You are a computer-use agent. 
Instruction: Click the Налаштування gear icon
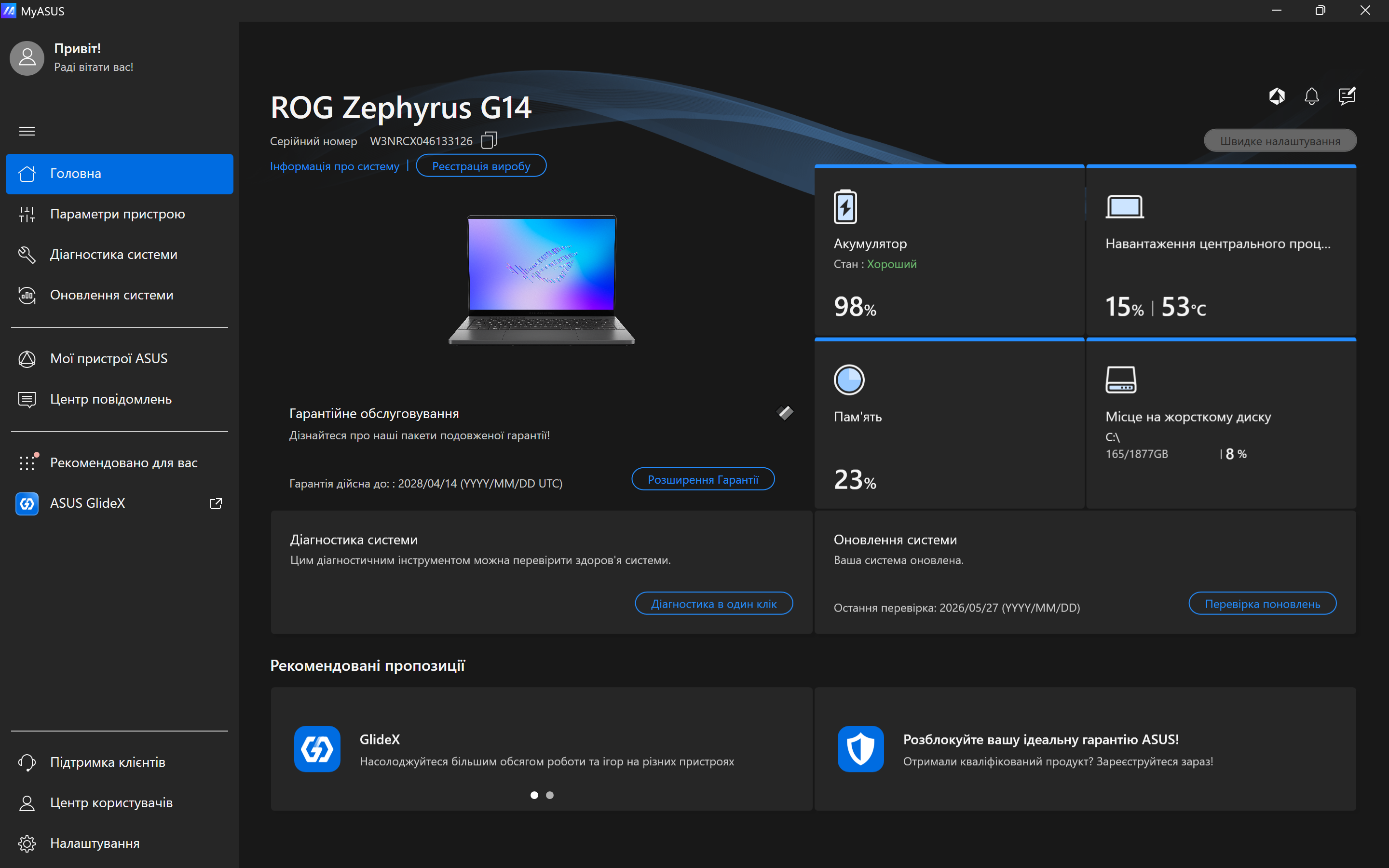[x=27, y=843]
